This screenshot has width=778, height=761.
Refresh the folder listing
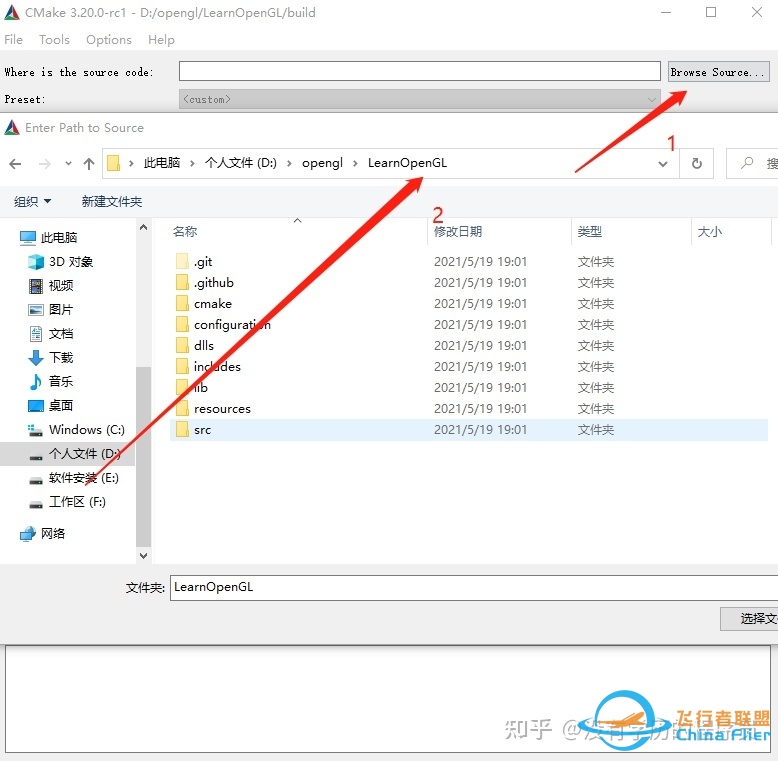point(697,163)
